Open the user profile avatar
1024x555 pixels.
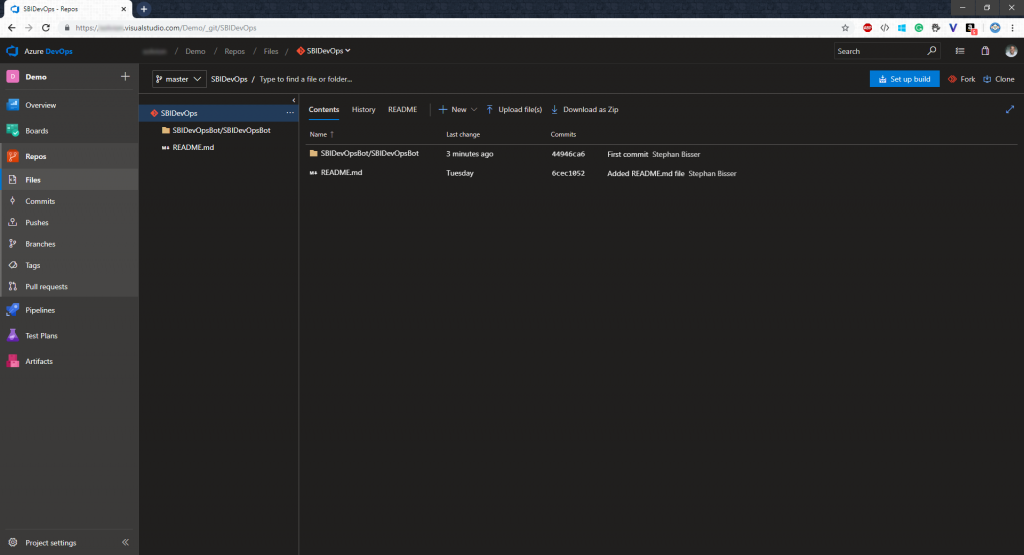pos(1011,51)
